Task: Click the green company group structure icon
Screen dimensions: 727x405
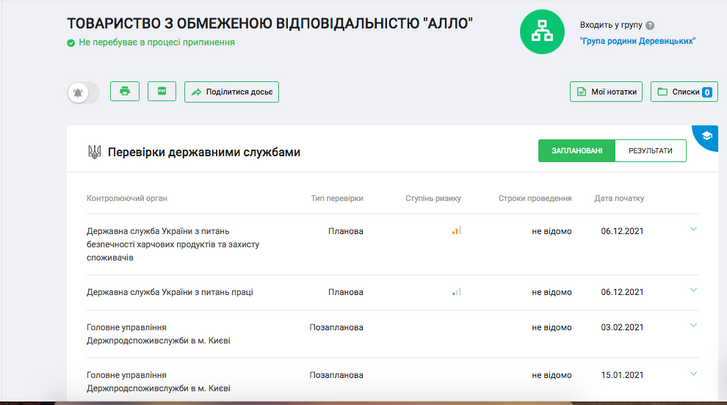Action: 542,32
